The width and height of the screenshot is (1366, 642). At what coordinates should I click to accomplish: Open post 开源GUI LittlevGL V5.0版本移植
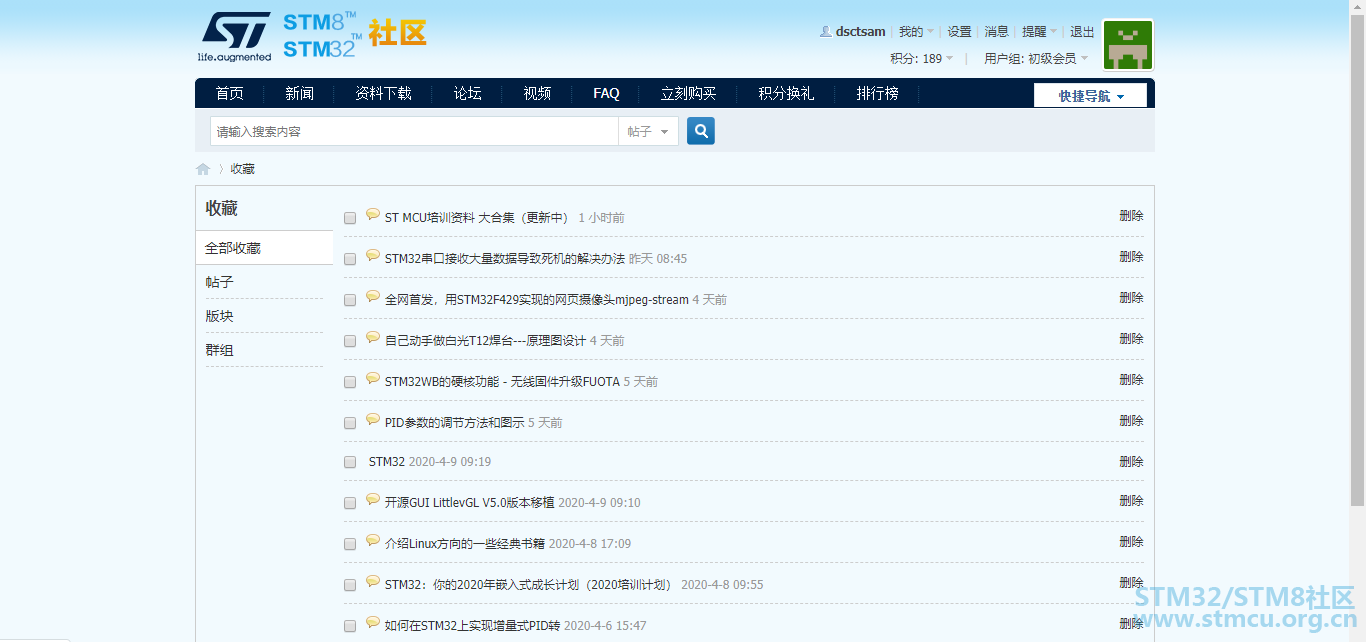469,503
